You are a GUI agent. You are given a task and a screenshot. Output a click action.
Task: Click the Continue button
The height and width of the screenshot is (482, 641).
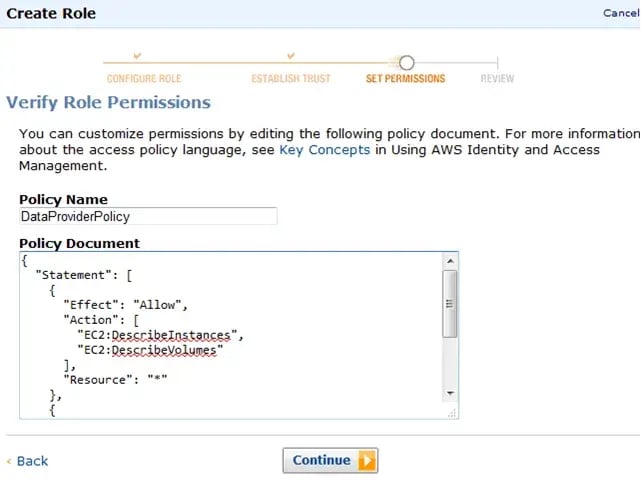point(330,460)
